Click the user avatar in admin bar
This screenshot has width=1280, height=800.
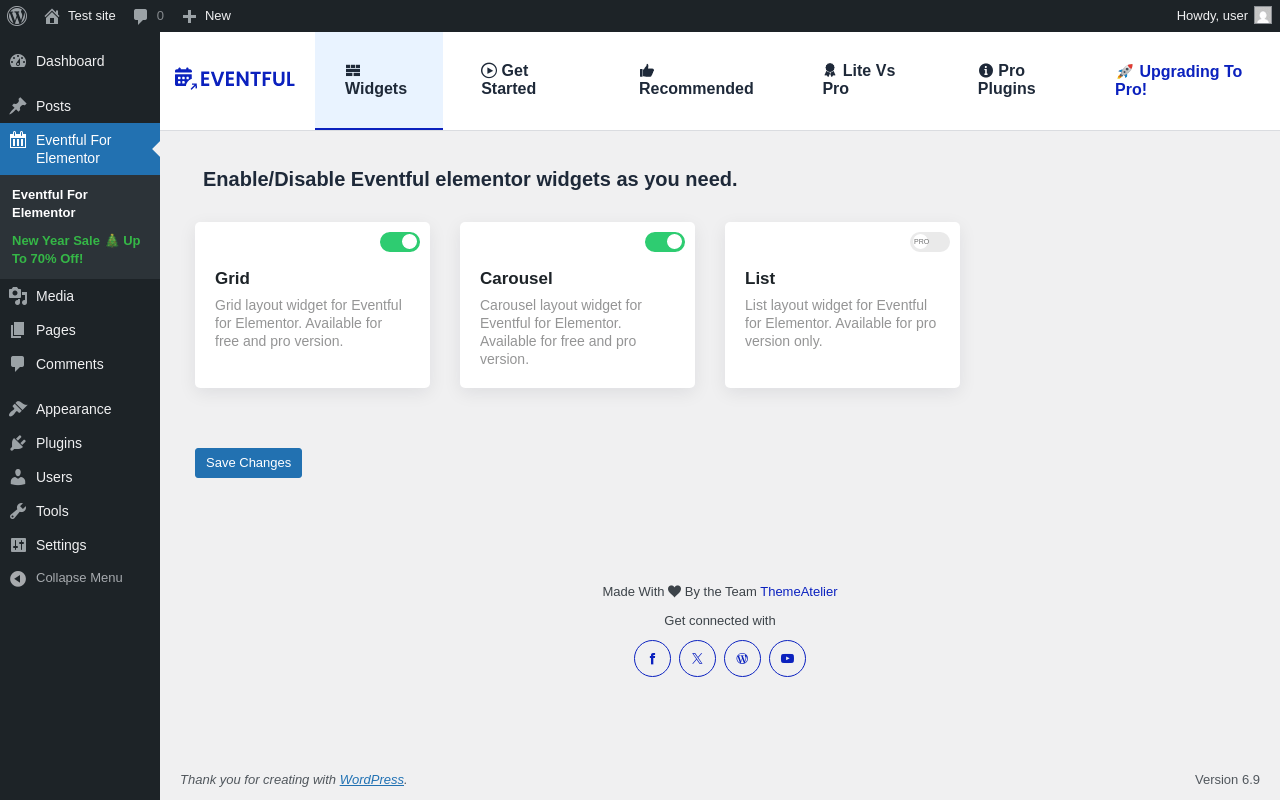point(1263,15)
